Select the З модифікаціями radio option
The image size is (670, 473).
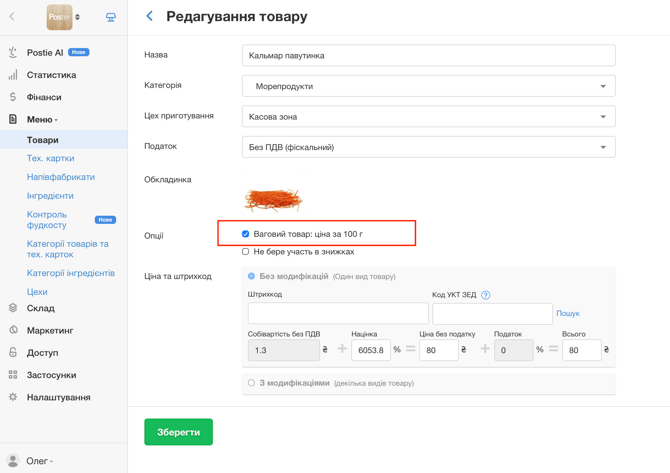click(x=251, y=383)
